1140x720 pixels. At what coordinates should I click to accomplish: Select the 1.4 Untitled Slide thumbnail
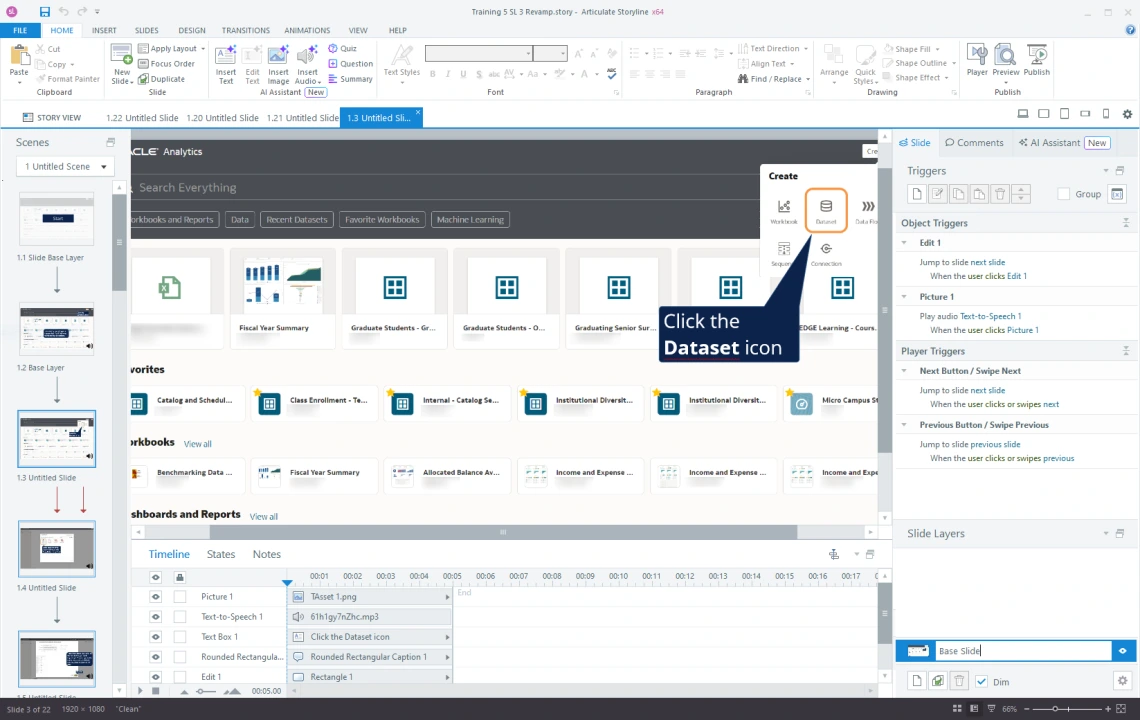(57, 549)
